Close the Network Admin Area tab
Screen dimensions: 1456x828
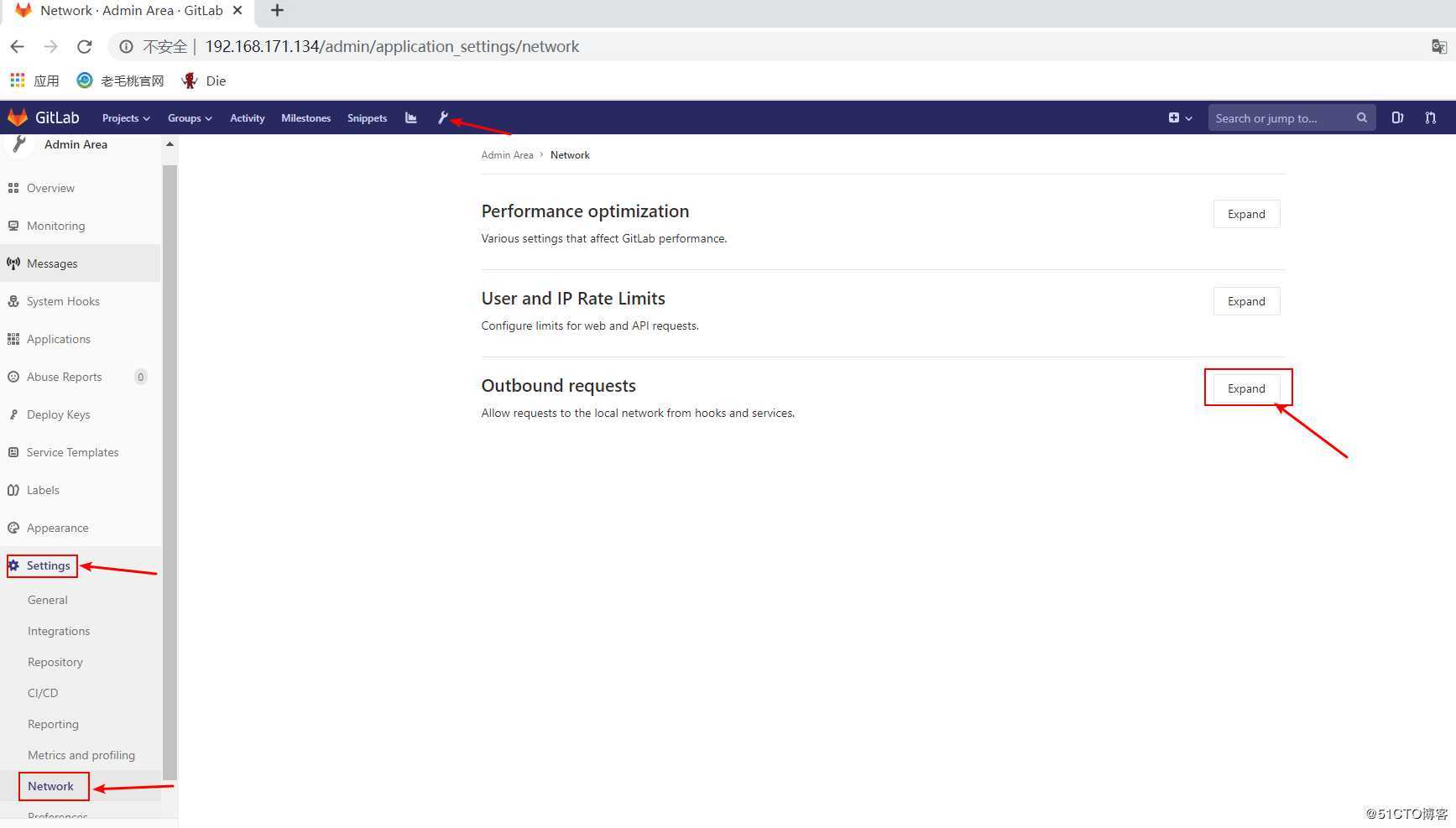point(237,11)
